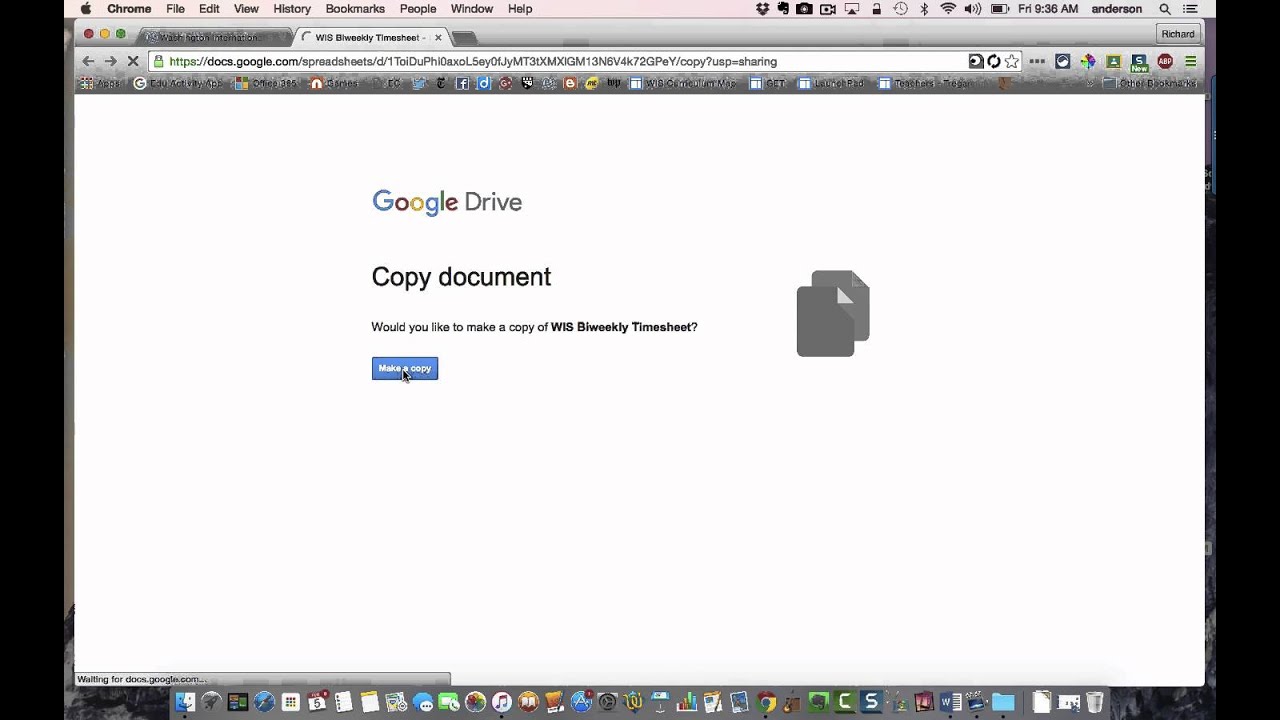
Task: Open the GET bookmark
Action: click(768, 84)
